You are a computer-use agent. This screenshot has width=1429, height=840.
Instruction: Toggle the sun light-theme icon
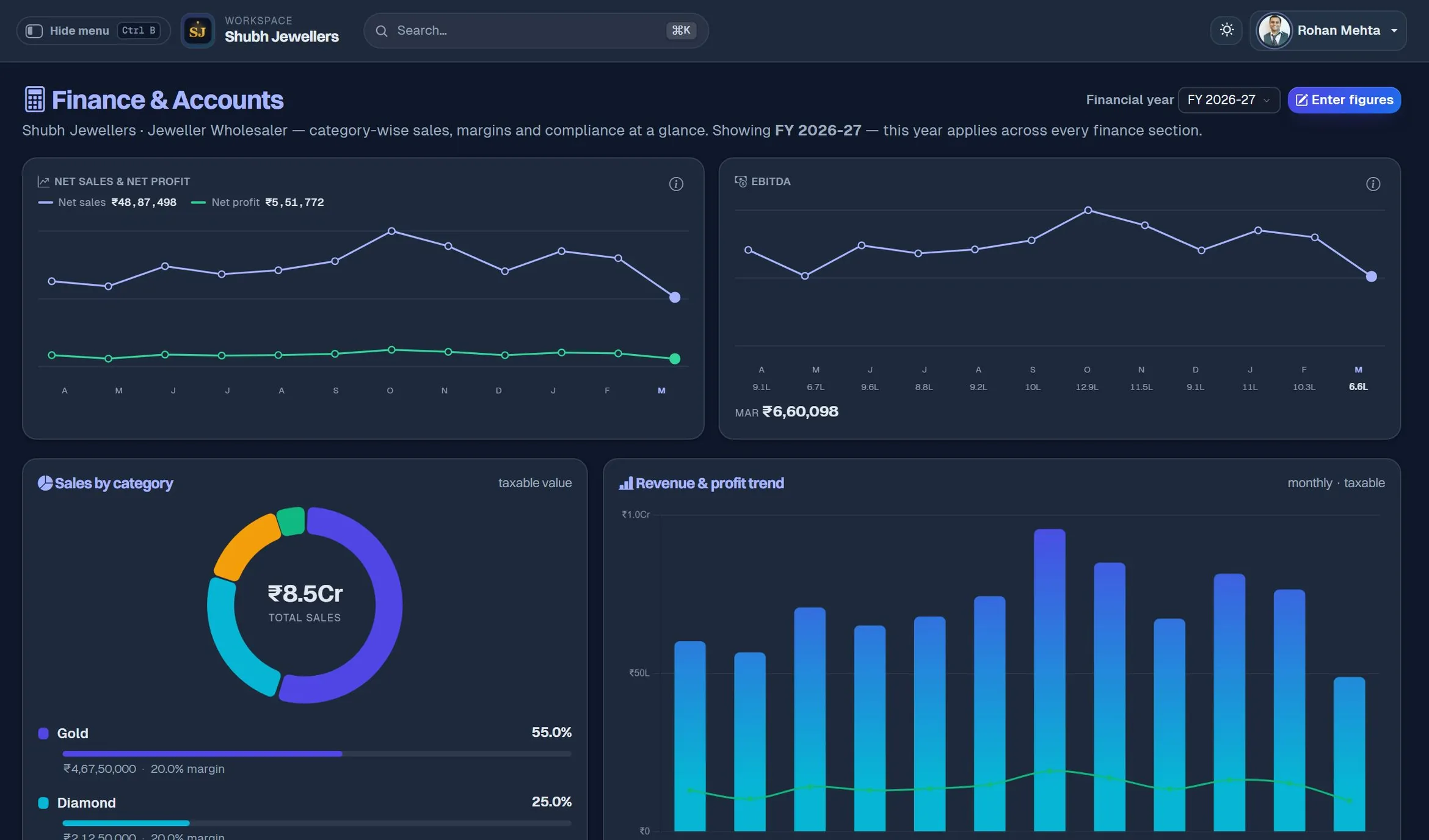click(1226, 30)
